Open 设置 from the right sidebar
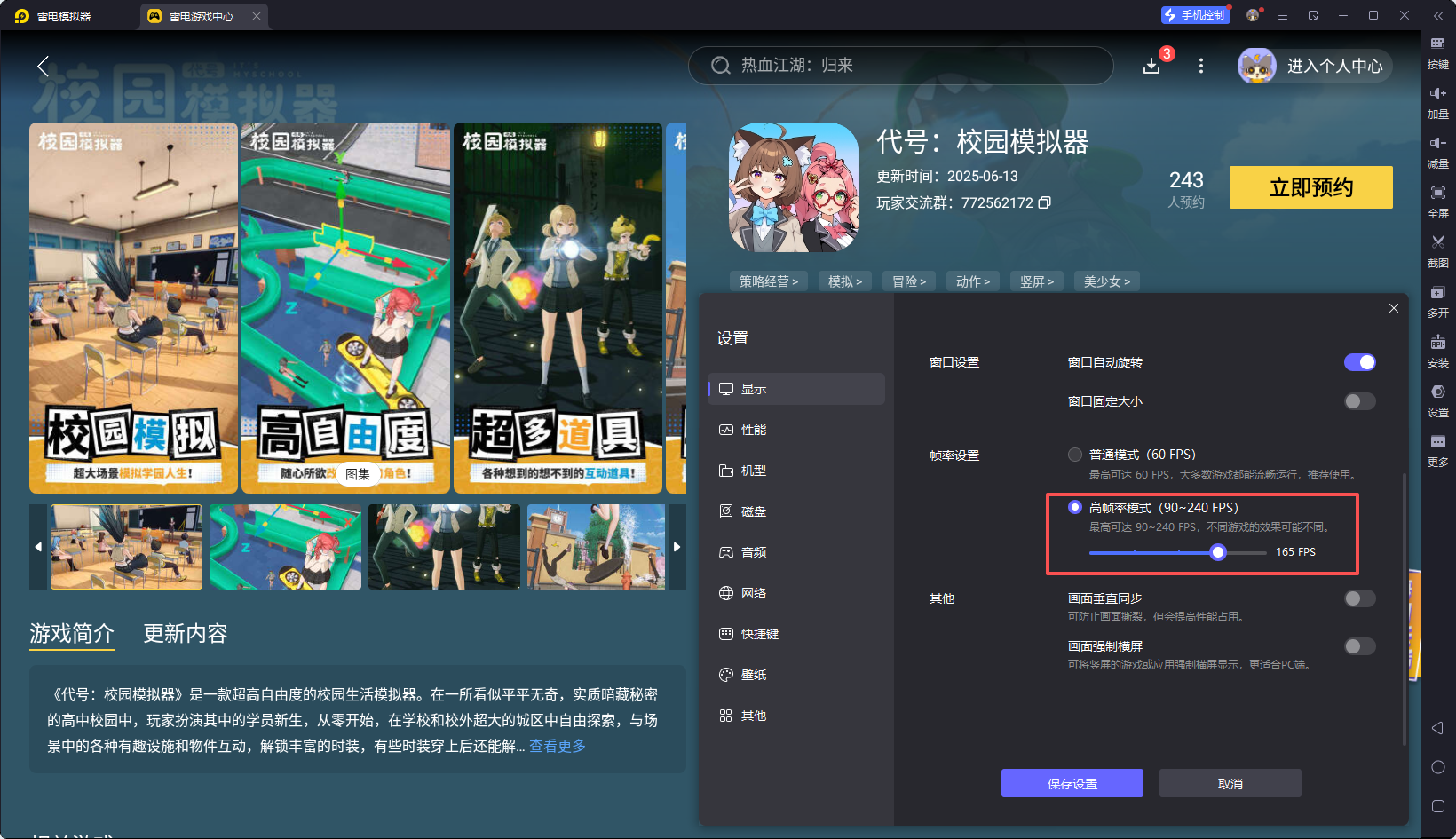The height and width of the screenshot is (839, 1456). pos(1438,400)
